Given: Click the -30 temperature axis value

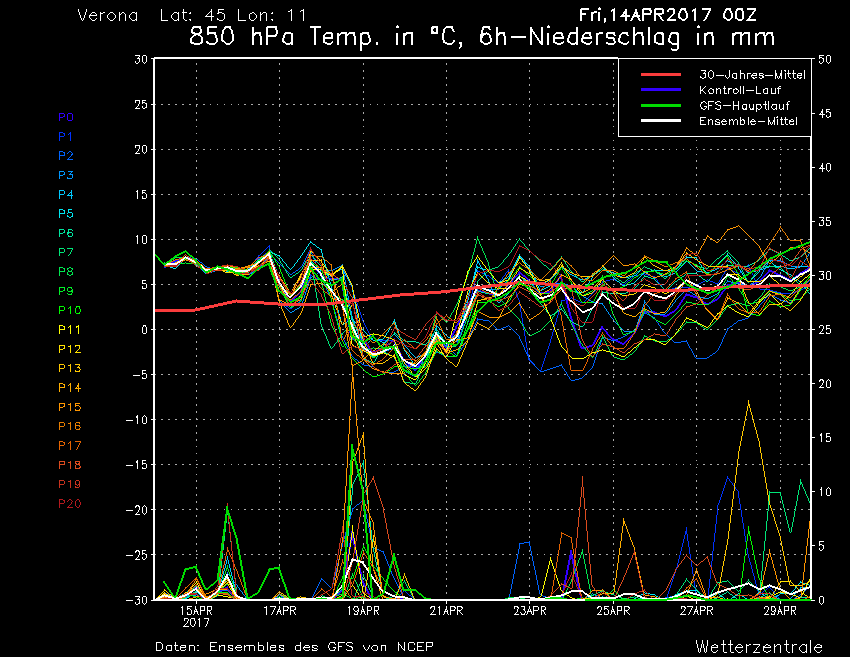Looking at the screenshot, I should 137,600.
